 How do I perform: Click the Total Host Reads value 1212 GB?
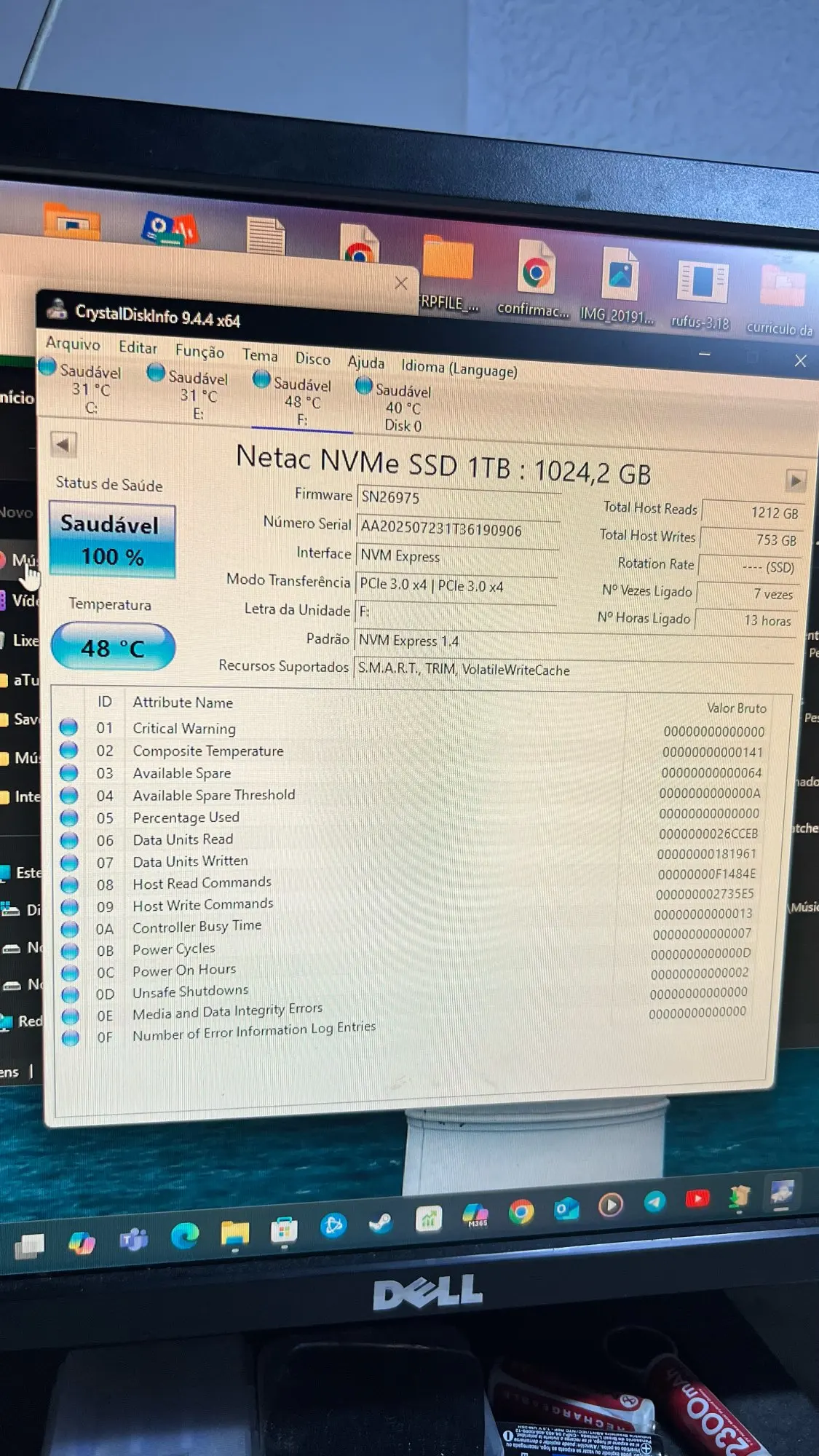752,513
